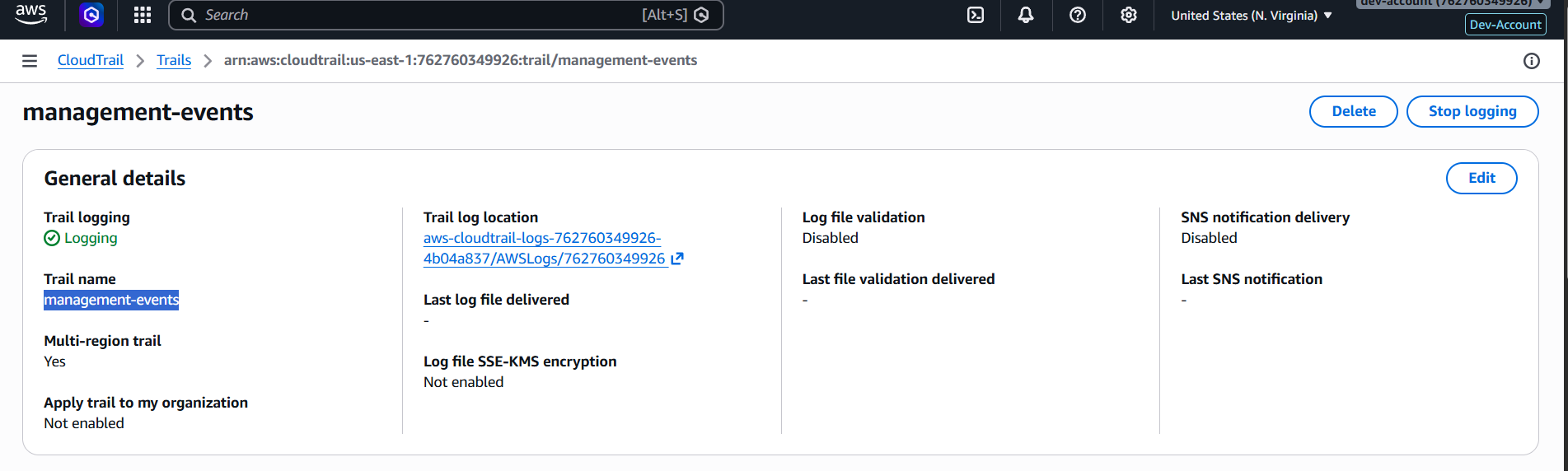The image size is (1568, 471).
Task: Click the Last file validation delivered label
Action: coord(898,279)
